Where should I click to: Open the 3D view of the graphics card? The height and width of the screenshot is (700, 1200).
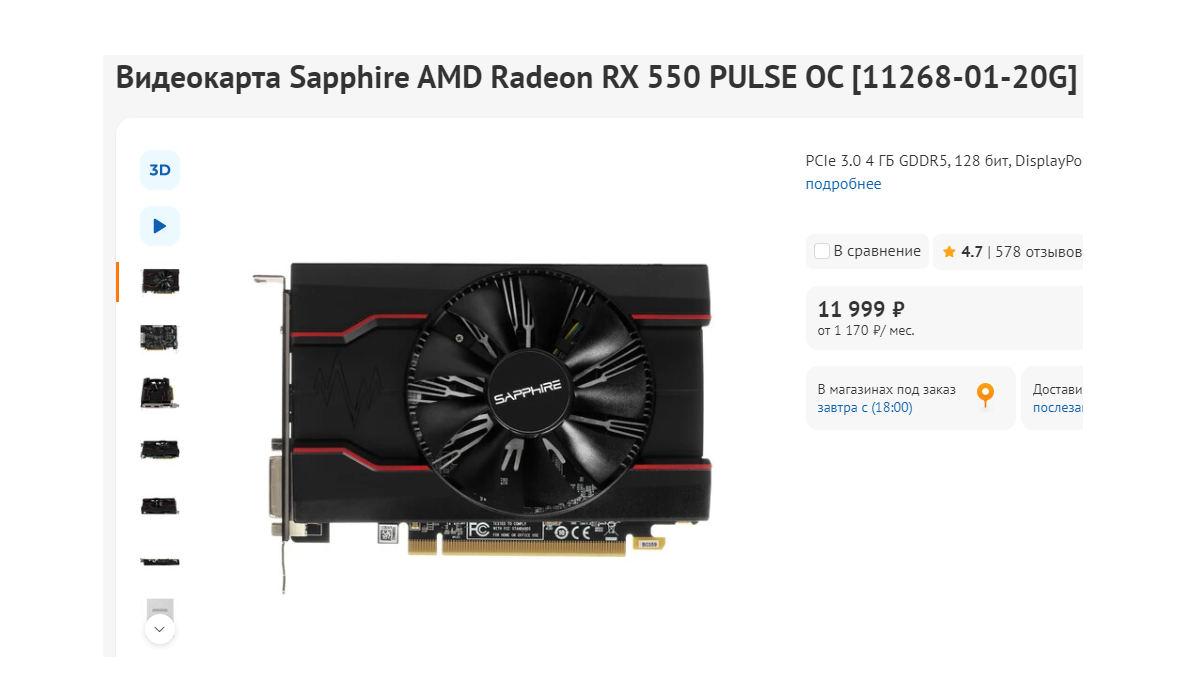coord(160,170)
